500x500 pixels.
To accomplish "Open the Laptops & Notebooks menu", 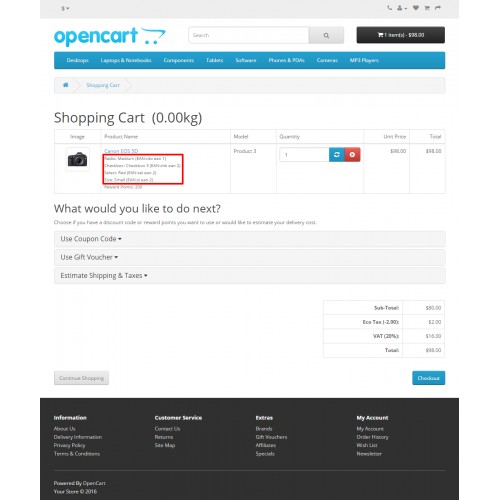I will coord(126,60).
